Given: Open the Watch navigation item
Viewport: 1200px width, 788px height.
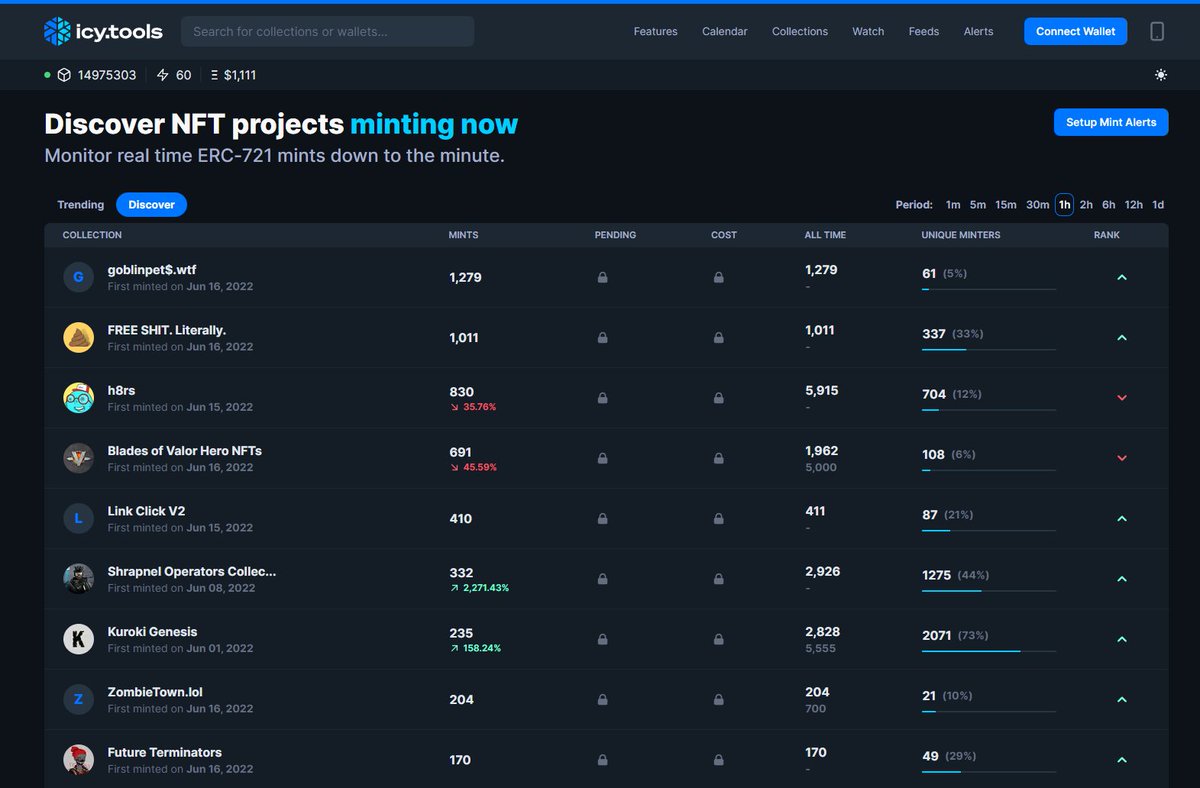Looking at the screenshot, I should 868,32.
